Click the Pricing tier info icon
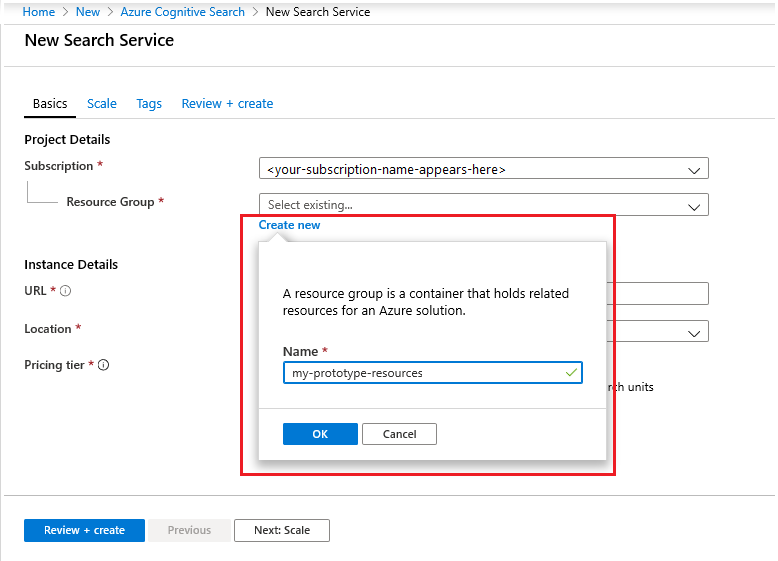The width and height of the screenshot is (778, 561). (103, 365)
